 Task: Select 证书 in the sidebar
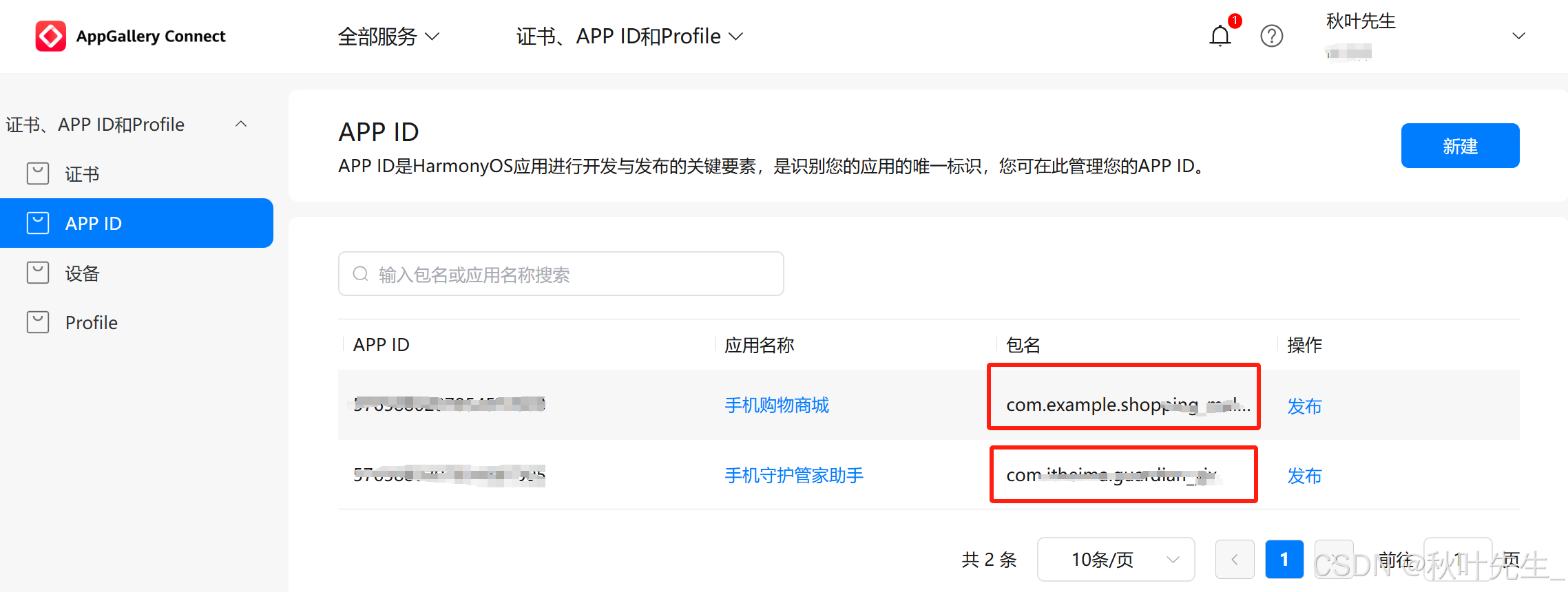(x=136, y=173)
